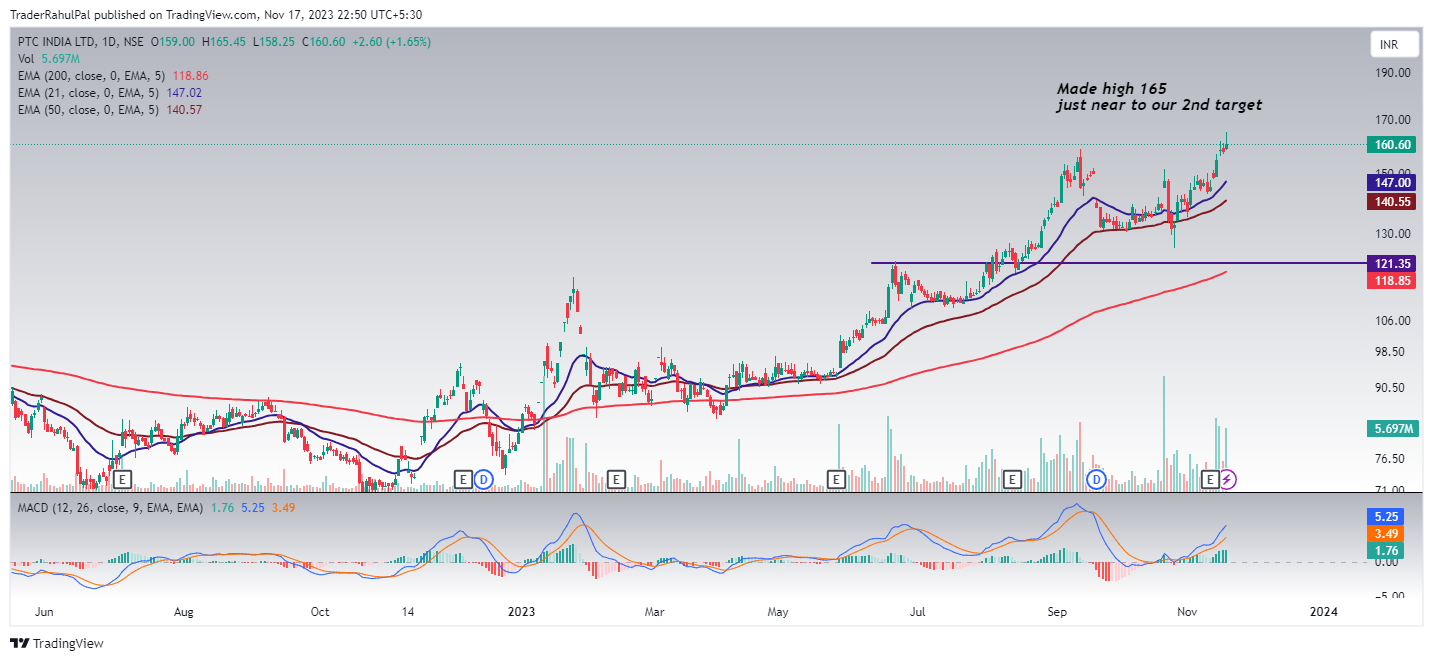Click the earnings E marker for February 2023

click(x=617, y=480)
